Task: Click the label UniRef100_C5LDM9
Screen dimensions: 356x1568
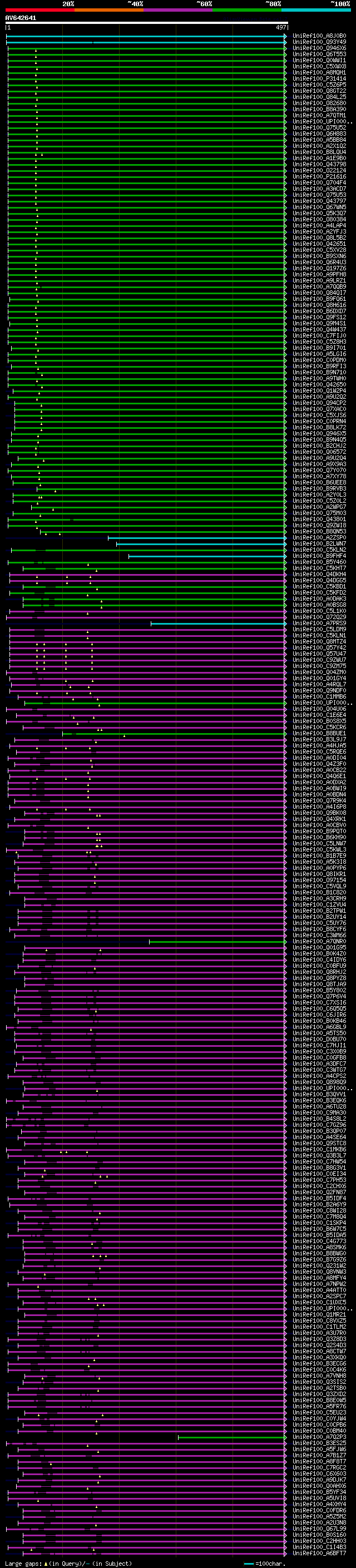Action: (319, 630)
